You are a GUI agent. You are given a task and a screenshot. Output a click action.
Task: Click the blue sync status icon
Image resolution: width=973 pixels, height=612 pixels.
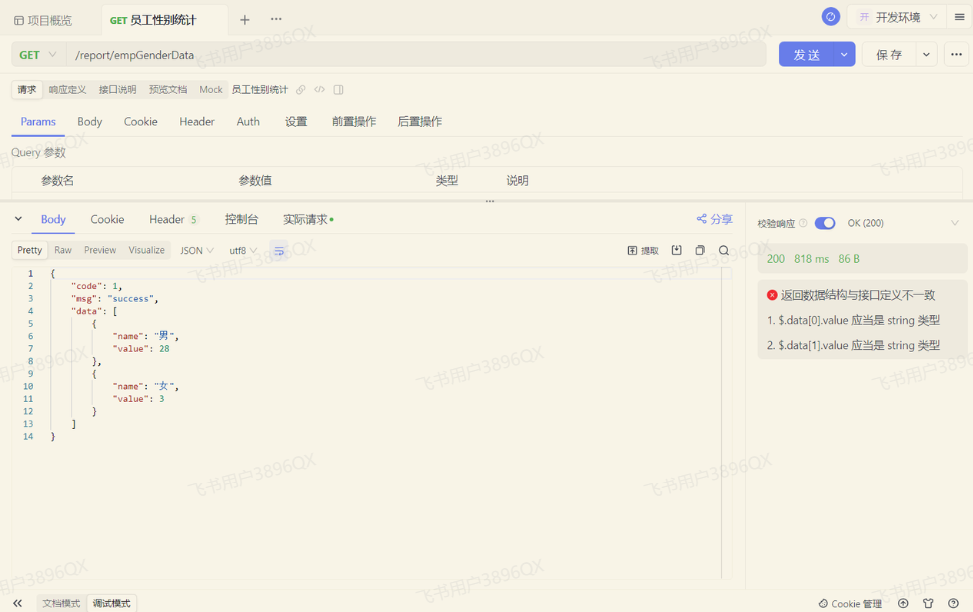pos(830,17)
